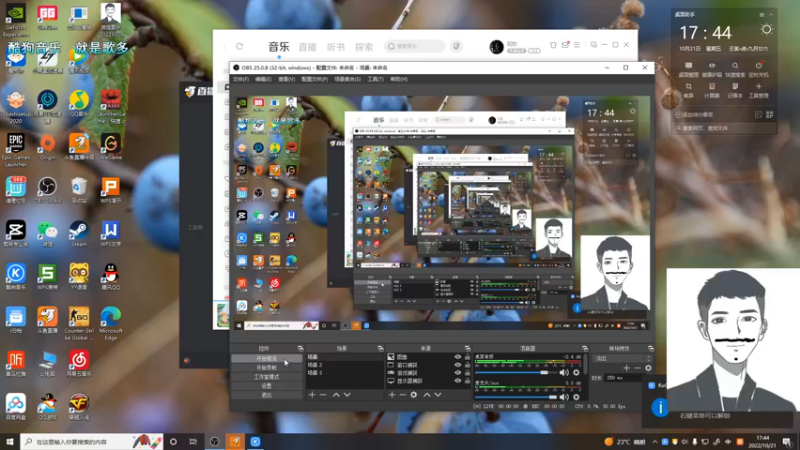The width and height of the screenshot is (800, 450).
Task: Open the Epic Games Launcher desktop icon
Action: pos(16,151)
